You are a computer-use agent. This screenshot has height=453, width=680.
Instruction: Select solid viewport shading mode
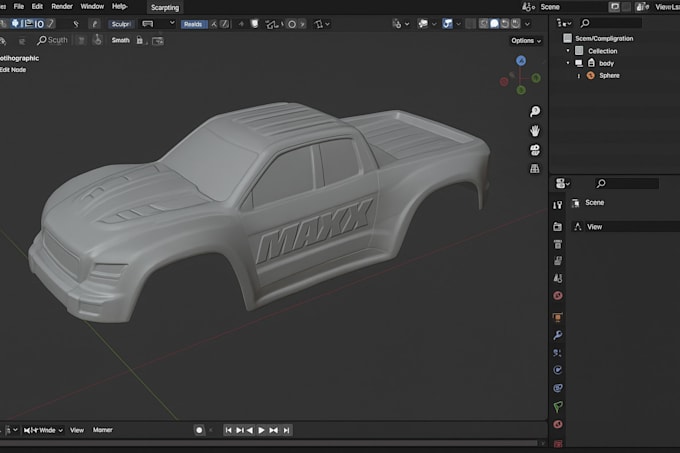point(494,24)
